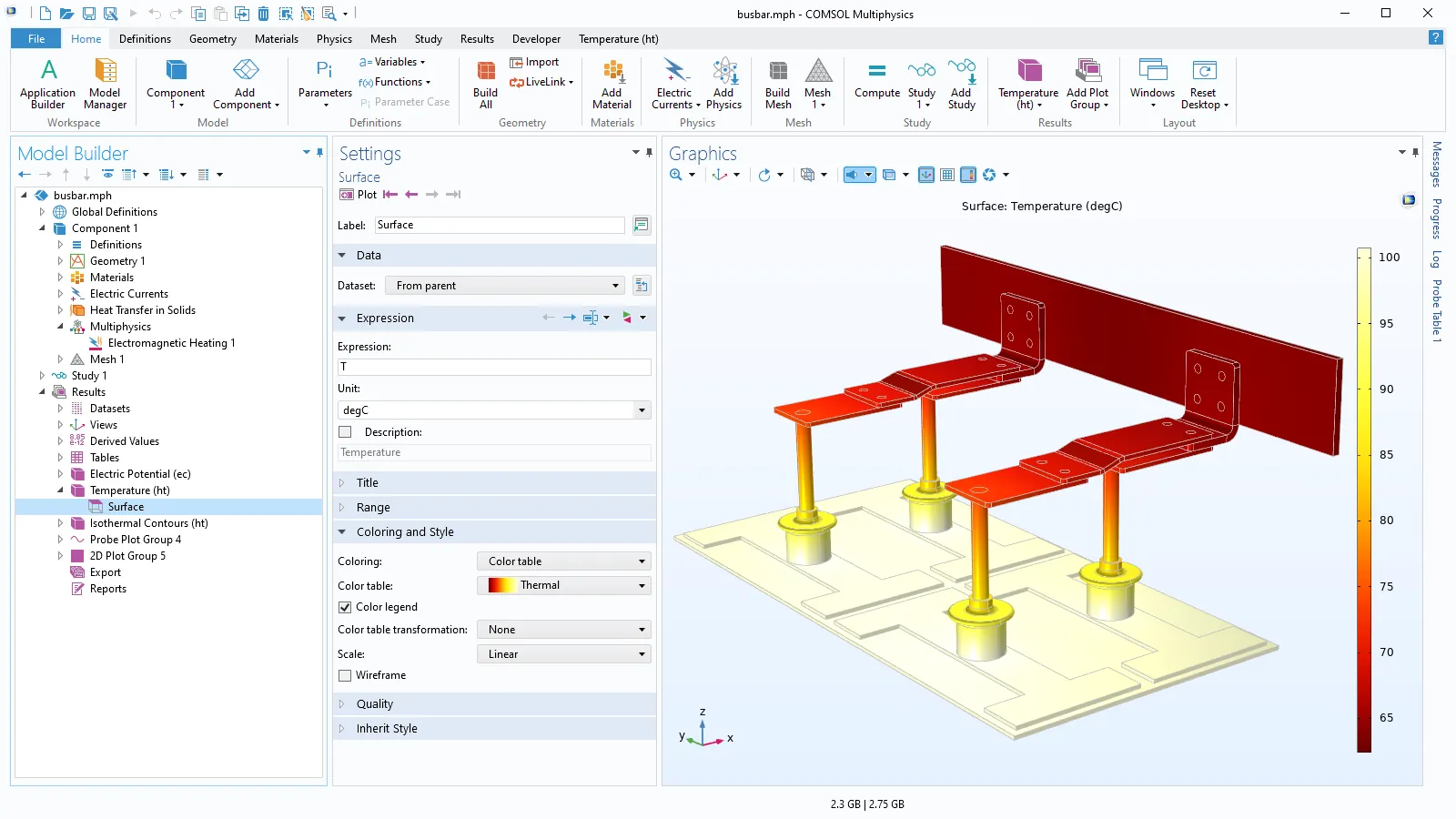Expand the Range section
The height and width of the screenshot is (819, 1456).
[x=373, y=508]
